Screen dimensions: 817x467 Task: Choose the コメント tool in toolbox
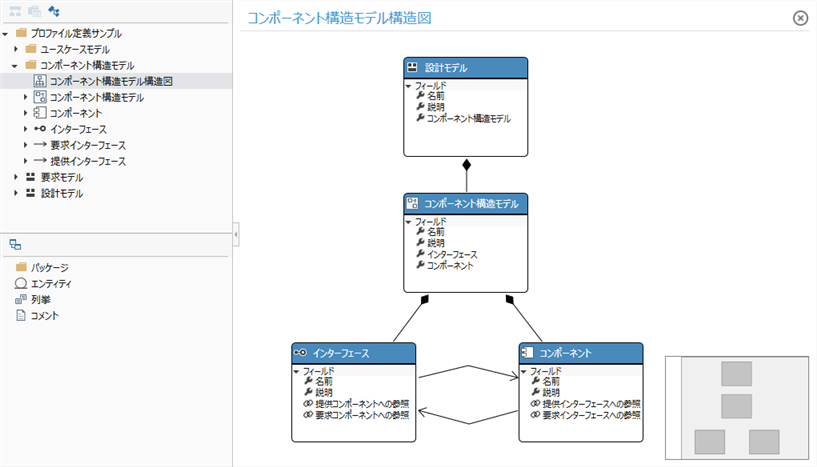click(x=45, y=315)
